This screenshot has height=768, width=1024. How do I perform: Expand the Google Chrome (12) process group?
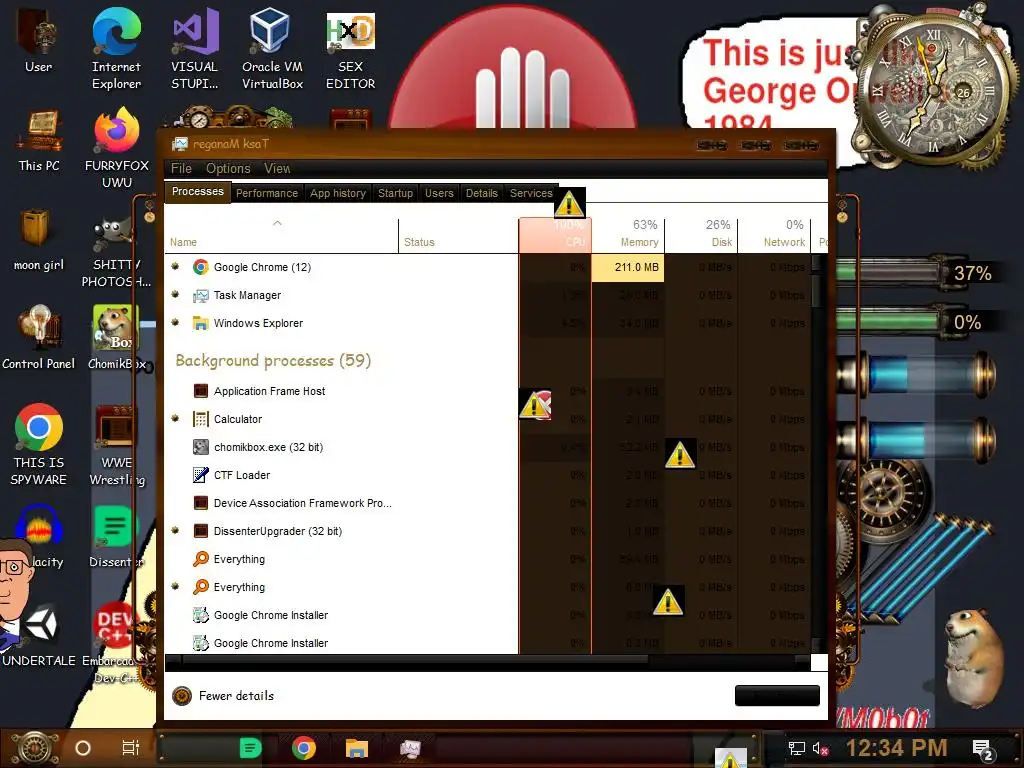175,266
